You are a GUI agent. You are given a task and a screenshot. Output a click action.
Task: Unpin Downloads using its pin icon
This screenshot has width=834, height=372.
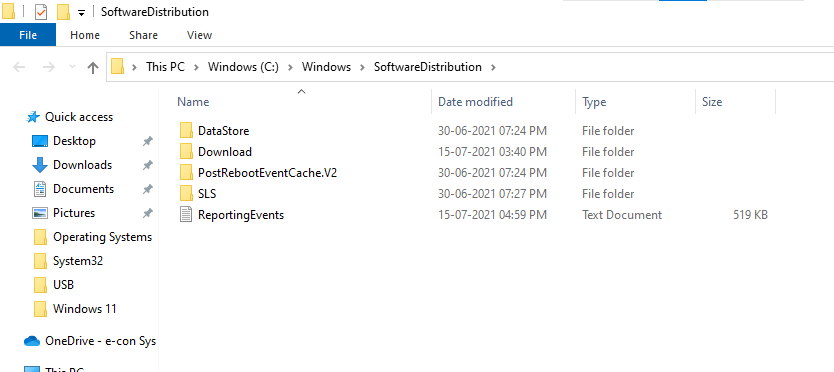[147, 165]
